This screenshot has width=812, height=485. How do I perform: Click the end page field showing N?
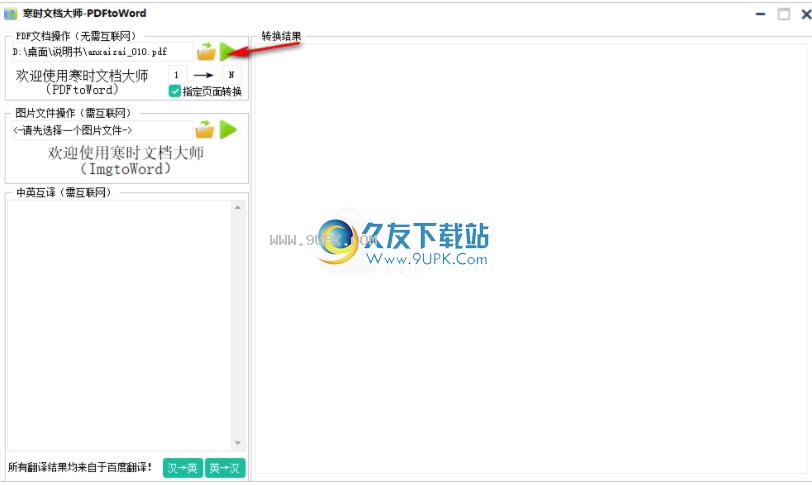click(231, 75)
